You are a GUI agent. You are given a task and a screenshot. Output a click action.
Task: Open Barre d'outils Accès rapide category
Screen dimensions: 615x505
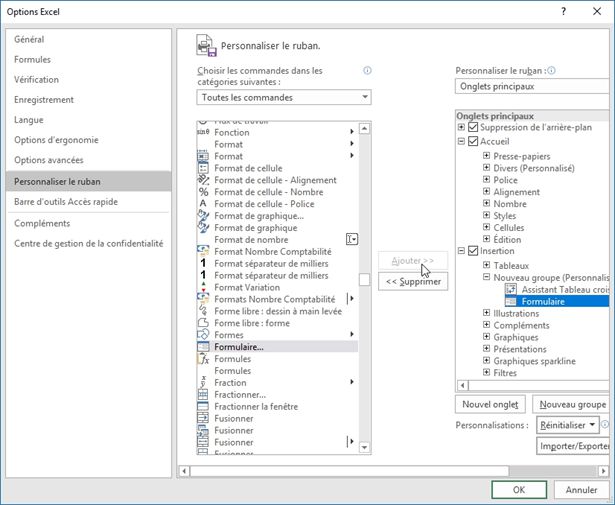[x=89, y=202]
